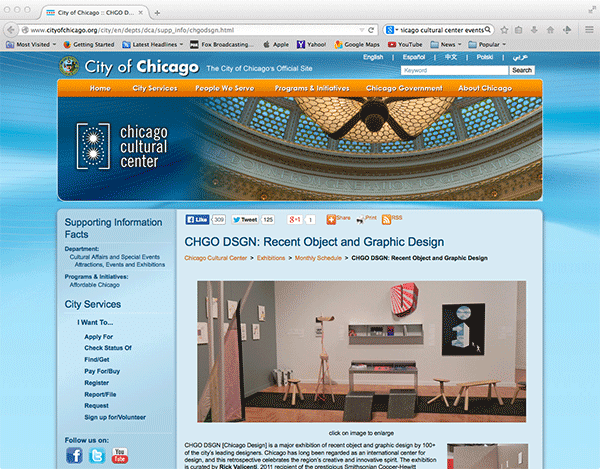Viewport: 600px width, 469px height.
Task: Select the Request link
Action: pyautogui.click(x=96, y=405)
